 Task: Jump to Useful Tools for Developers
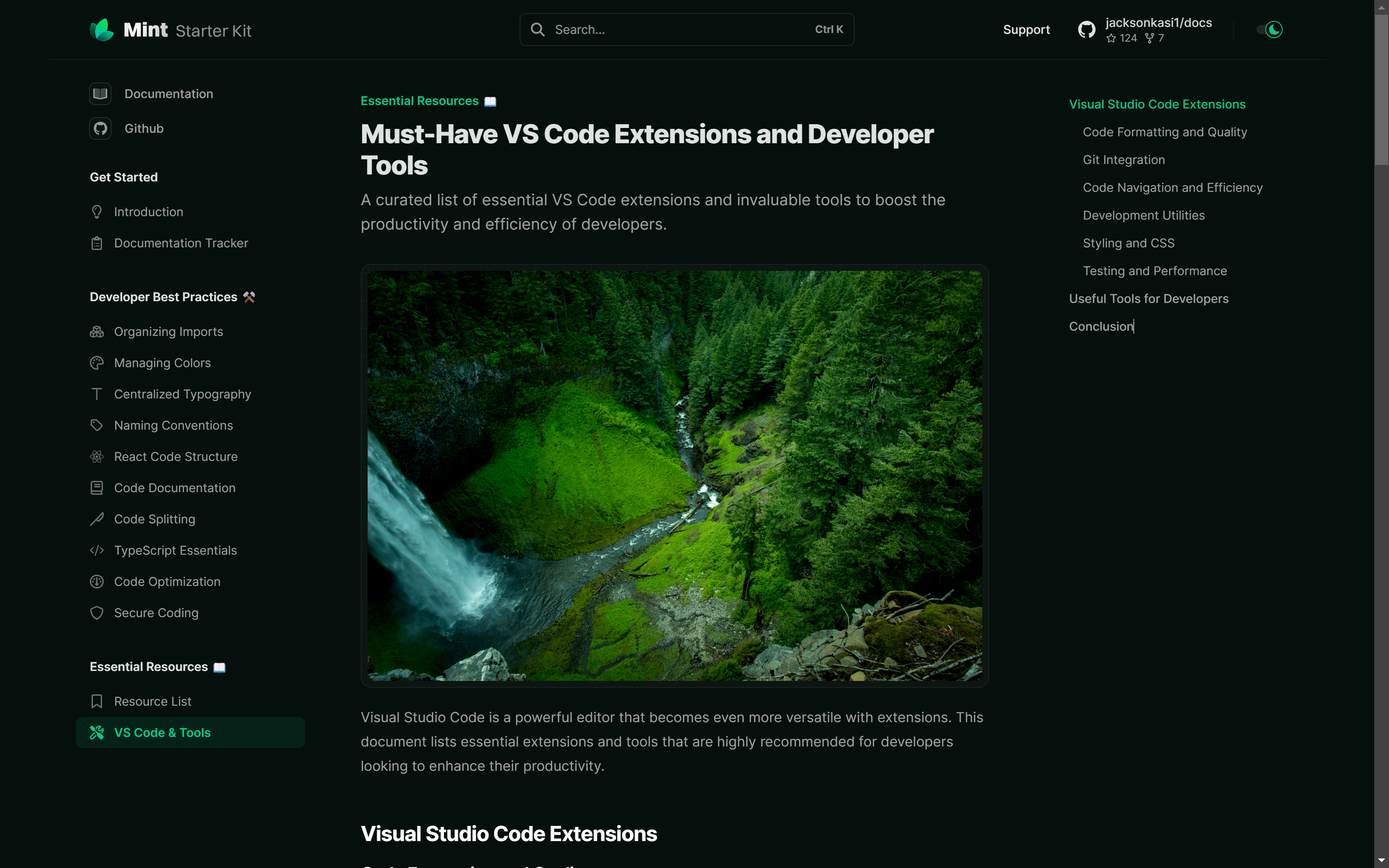tap(1149, 299)
